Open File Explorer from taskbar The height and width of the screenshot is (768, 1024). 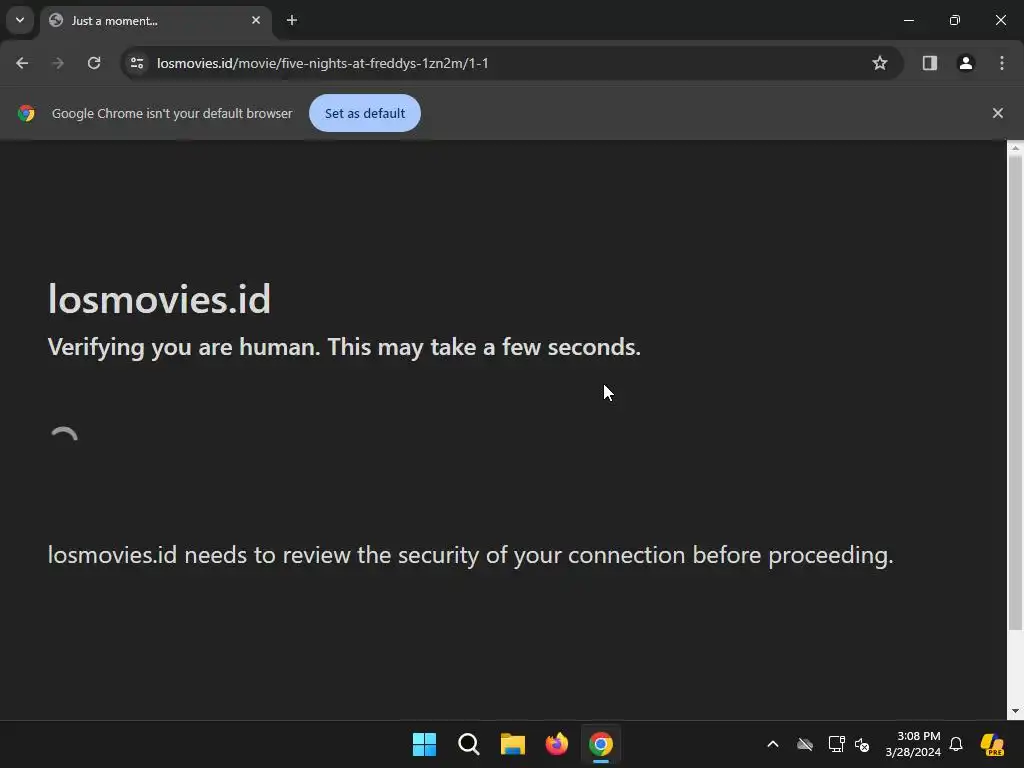(513, 744)
